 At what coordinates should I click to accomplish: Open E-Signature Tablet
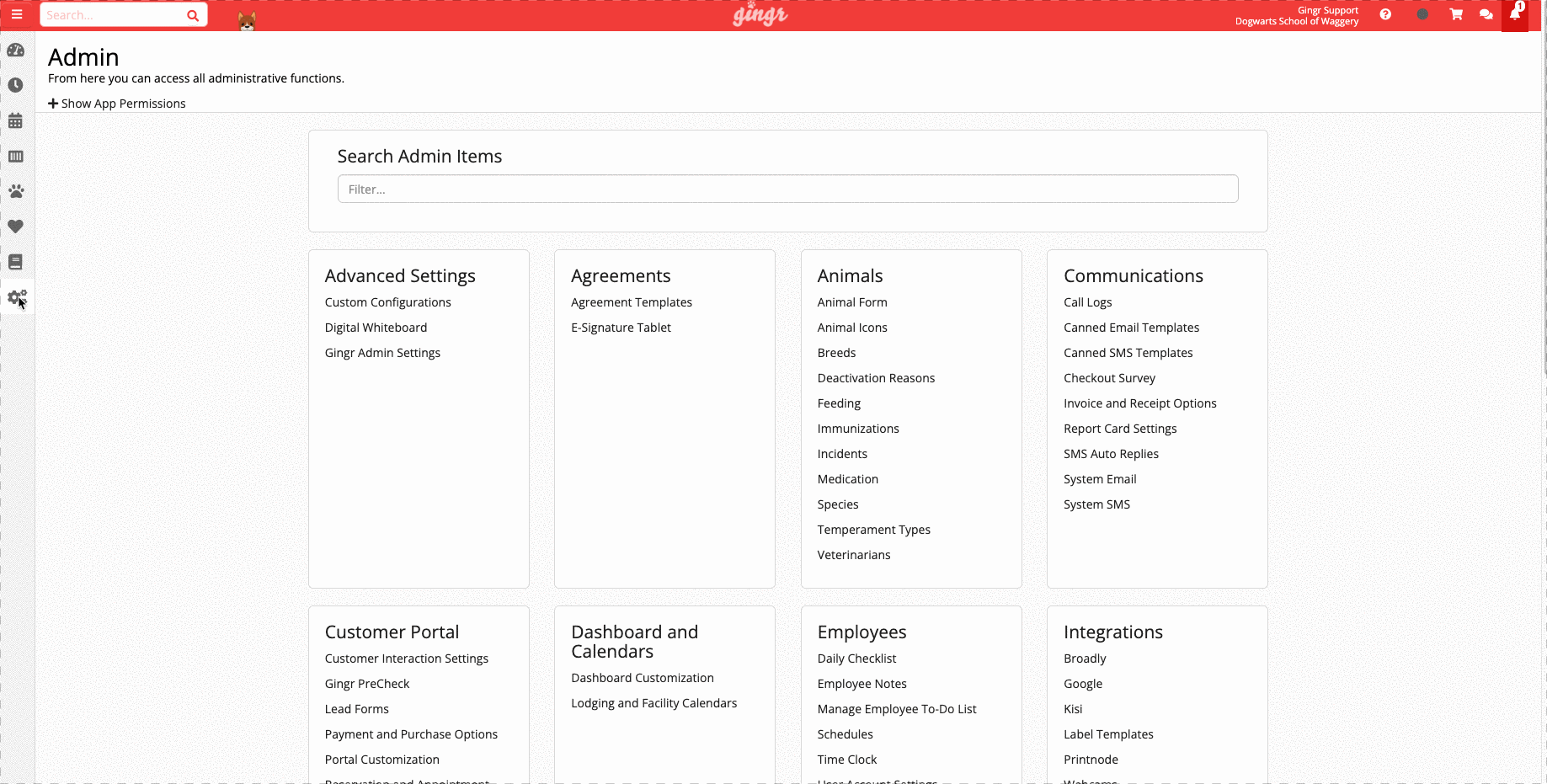pos(621,328)
